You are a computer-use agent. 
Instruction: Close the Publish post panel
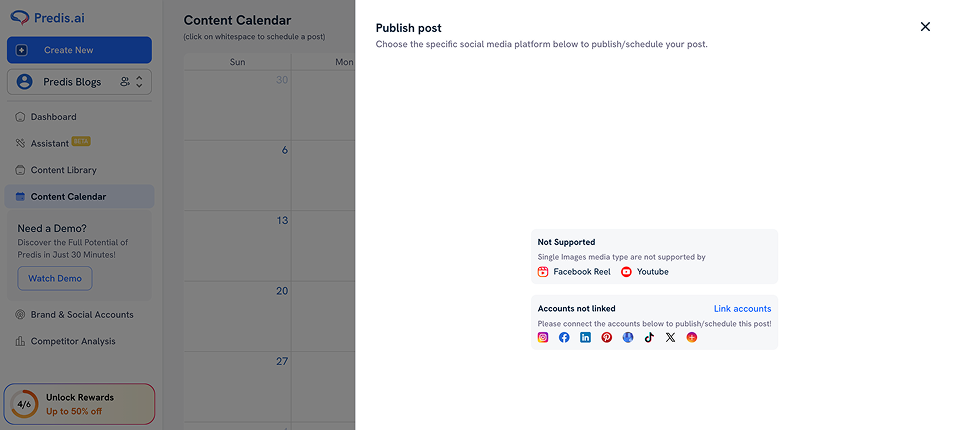coord(925,27)
